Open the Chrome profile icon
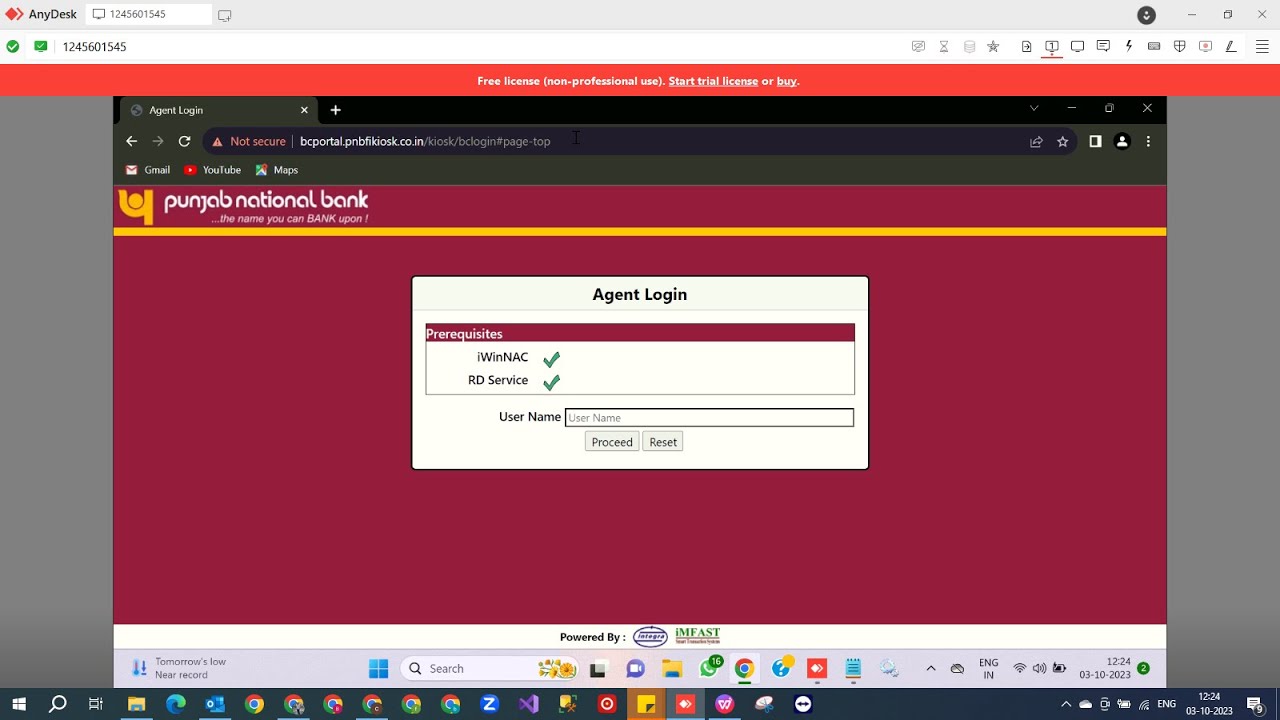Image resolution: width=1280 pixels, height=720 pixels. [1122, 142]
